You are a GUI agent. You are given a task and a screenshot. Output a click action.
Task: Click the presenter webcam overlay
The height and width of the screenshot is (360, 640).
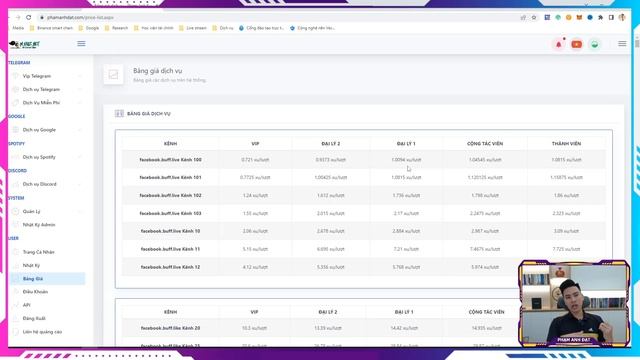tap(574, 304)
